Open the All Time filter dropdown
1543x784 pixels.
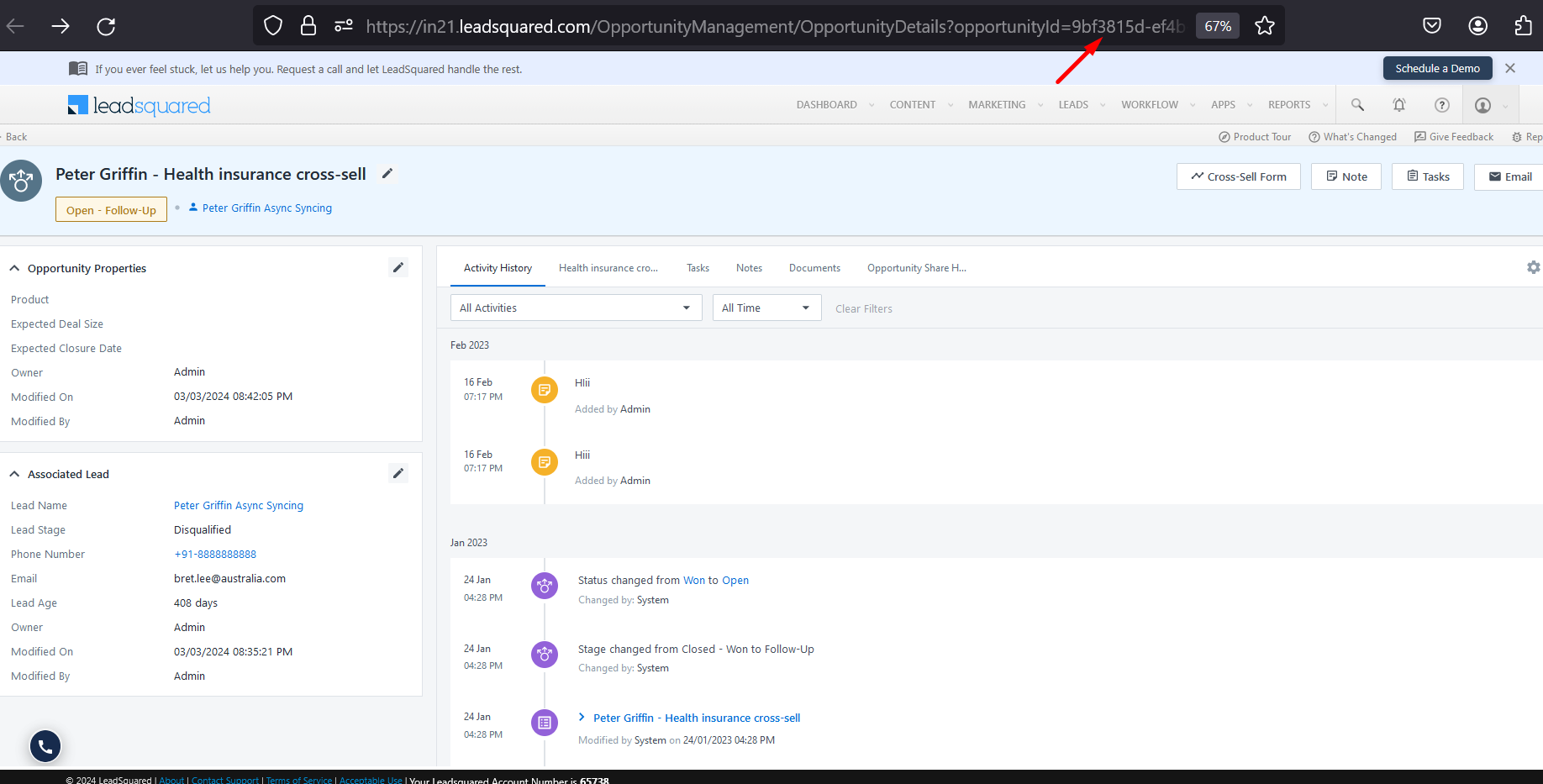point(766,308)
